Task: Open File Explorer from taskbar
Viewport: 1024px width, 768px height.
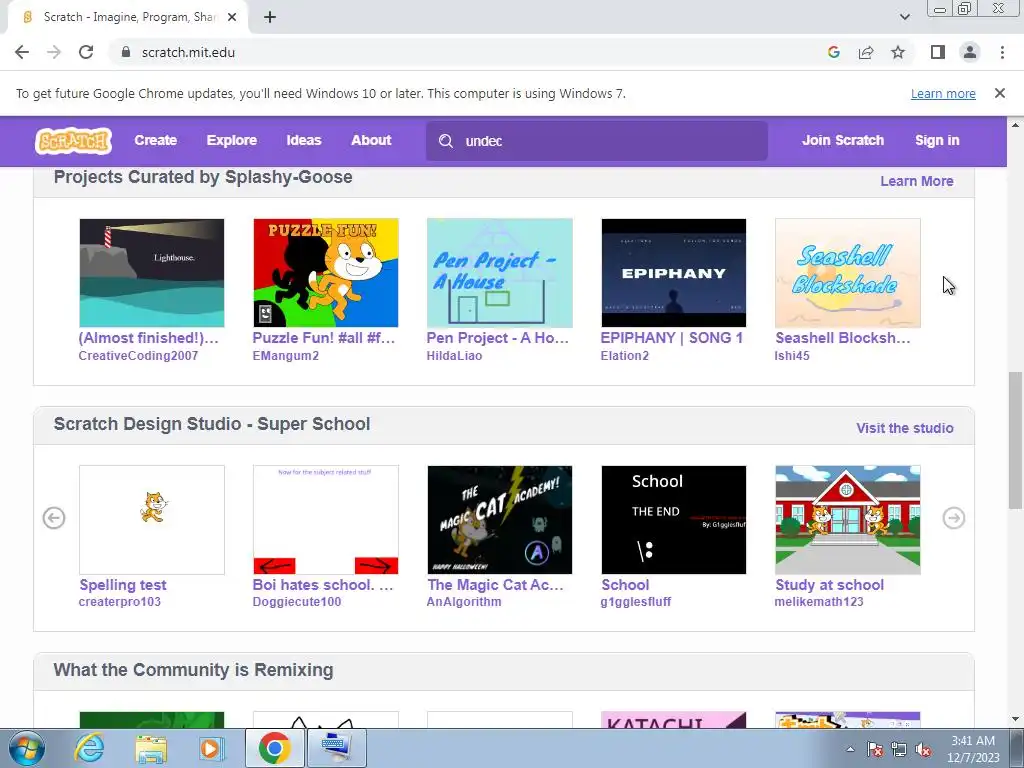Action: (x=151, y=748)
